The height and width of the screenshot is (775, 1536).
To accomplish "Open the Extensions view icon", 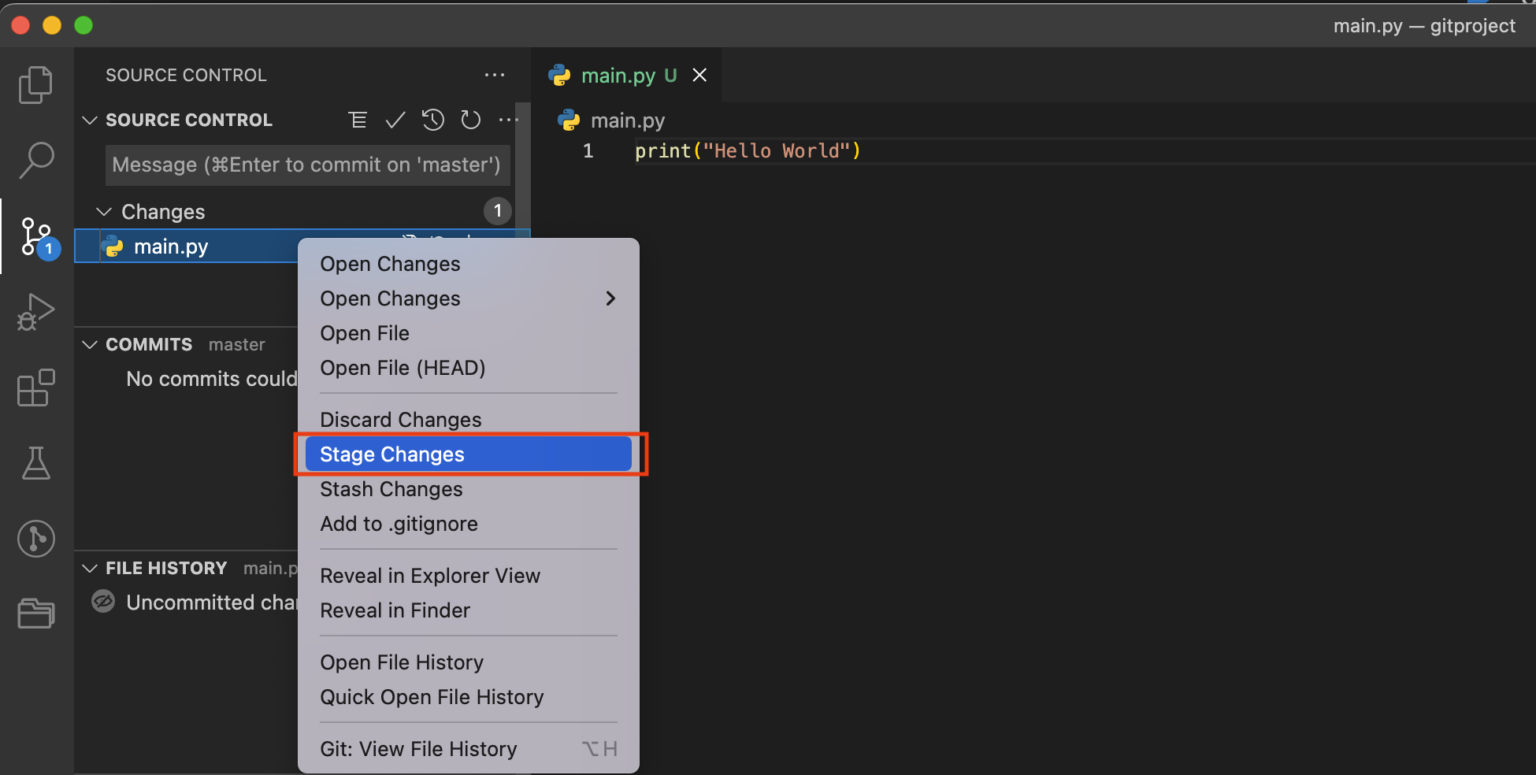I will point(36,388).
